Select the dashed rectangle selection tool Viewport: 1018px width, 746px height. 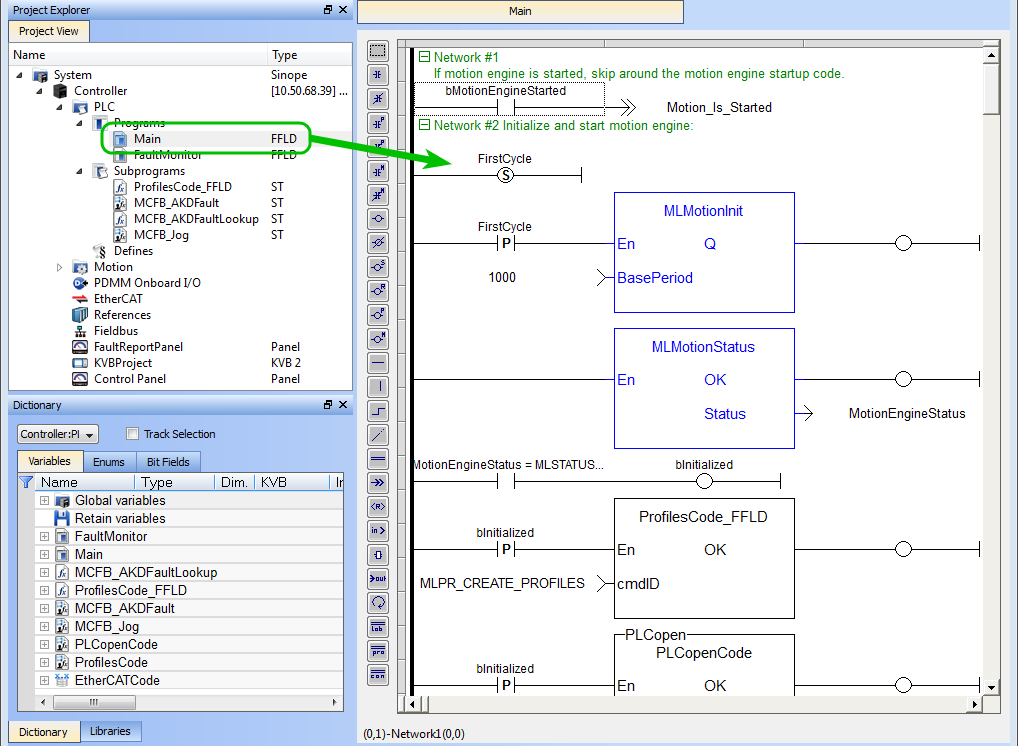pyautogui.click(x=378, y=51)
